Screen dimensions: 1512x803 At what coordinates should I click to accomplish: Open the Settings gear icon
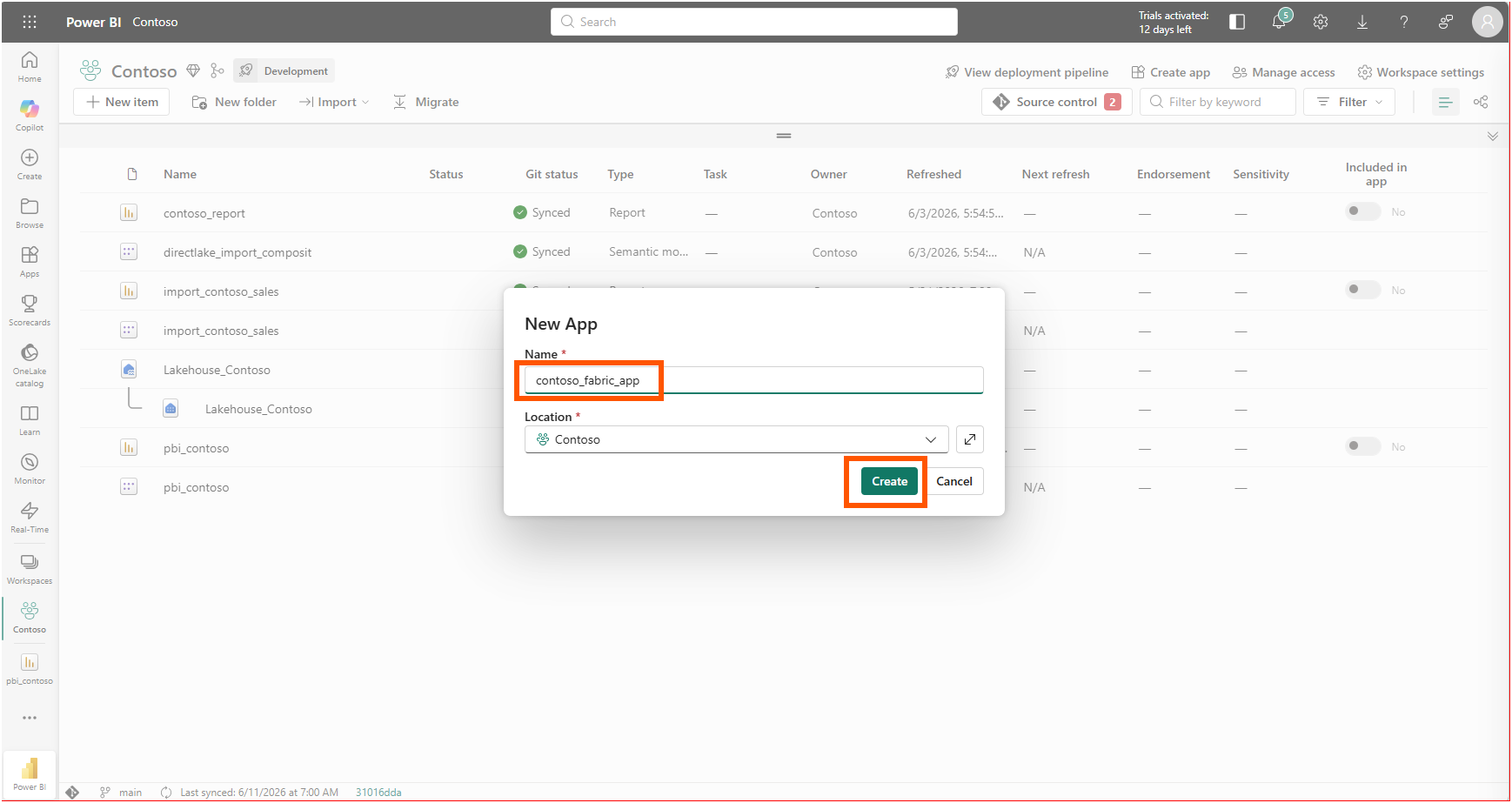pyautogui.click(x=1321, y=22)
